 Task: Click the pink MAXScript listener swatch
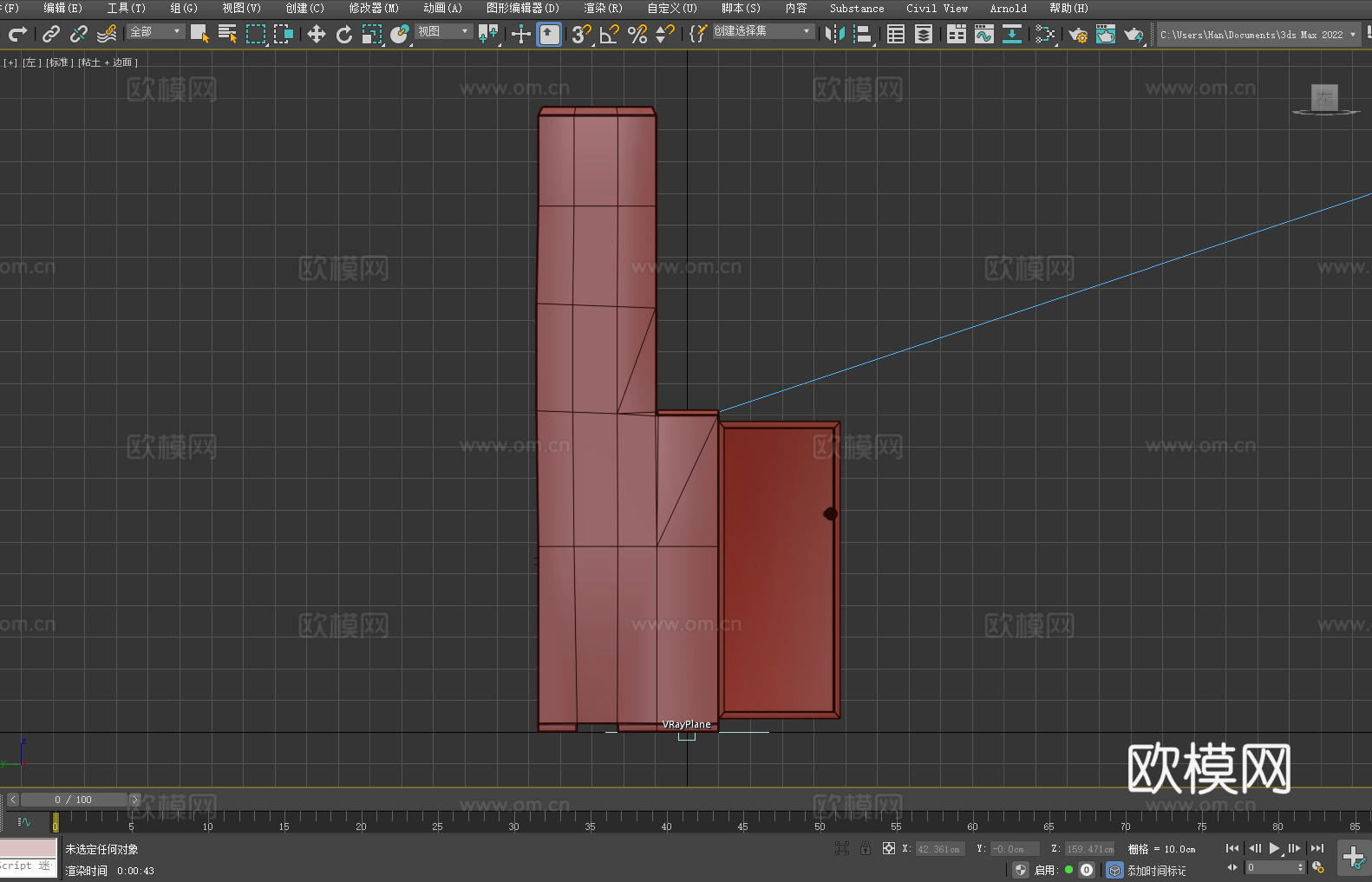(x=29, y=848)
